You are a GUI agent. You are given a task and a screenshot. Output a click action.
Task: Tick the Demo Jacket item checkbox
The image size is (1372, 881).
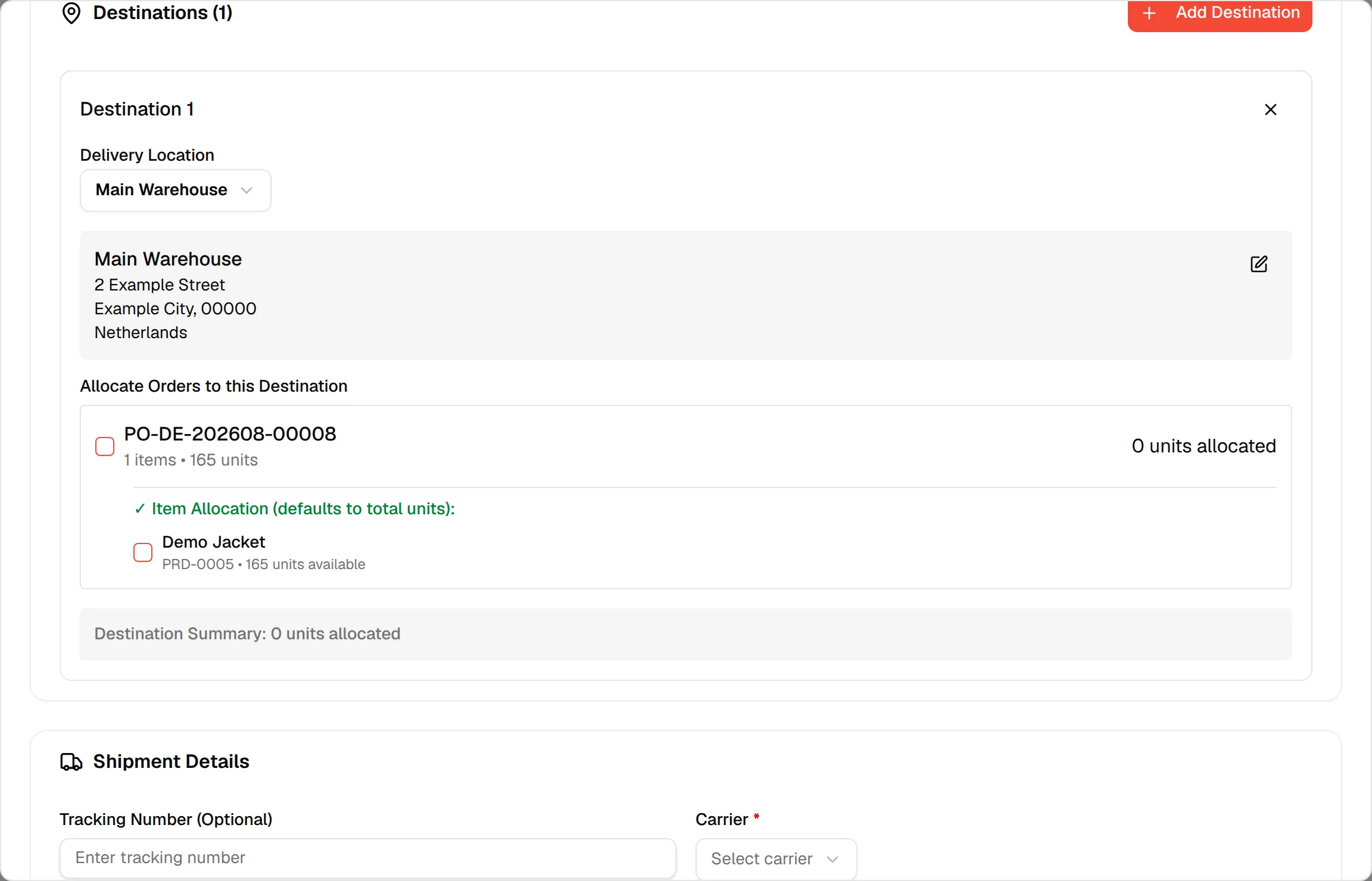(x=143, y=552)
